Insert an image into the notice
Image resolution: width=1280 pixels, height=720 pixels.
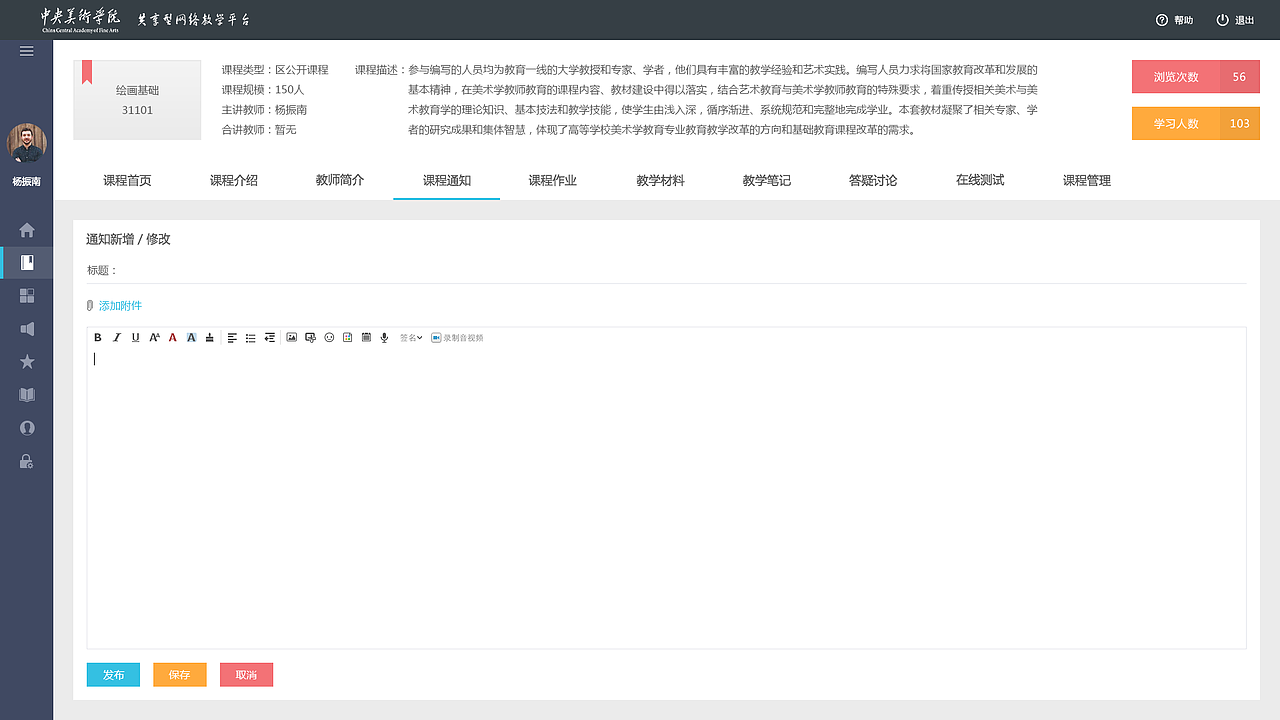(291, 337)
